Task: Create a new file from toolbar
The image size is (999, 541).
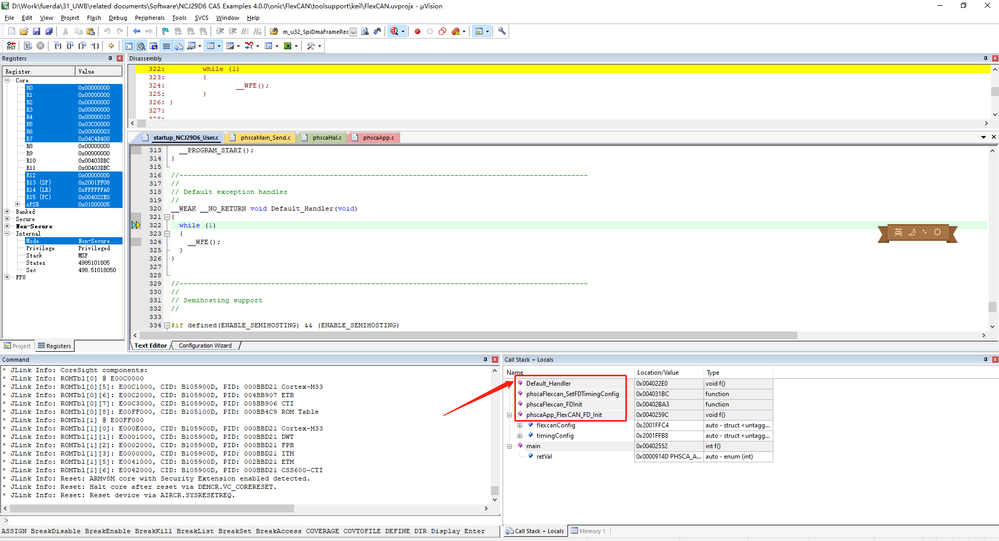Action: [11, 31]
